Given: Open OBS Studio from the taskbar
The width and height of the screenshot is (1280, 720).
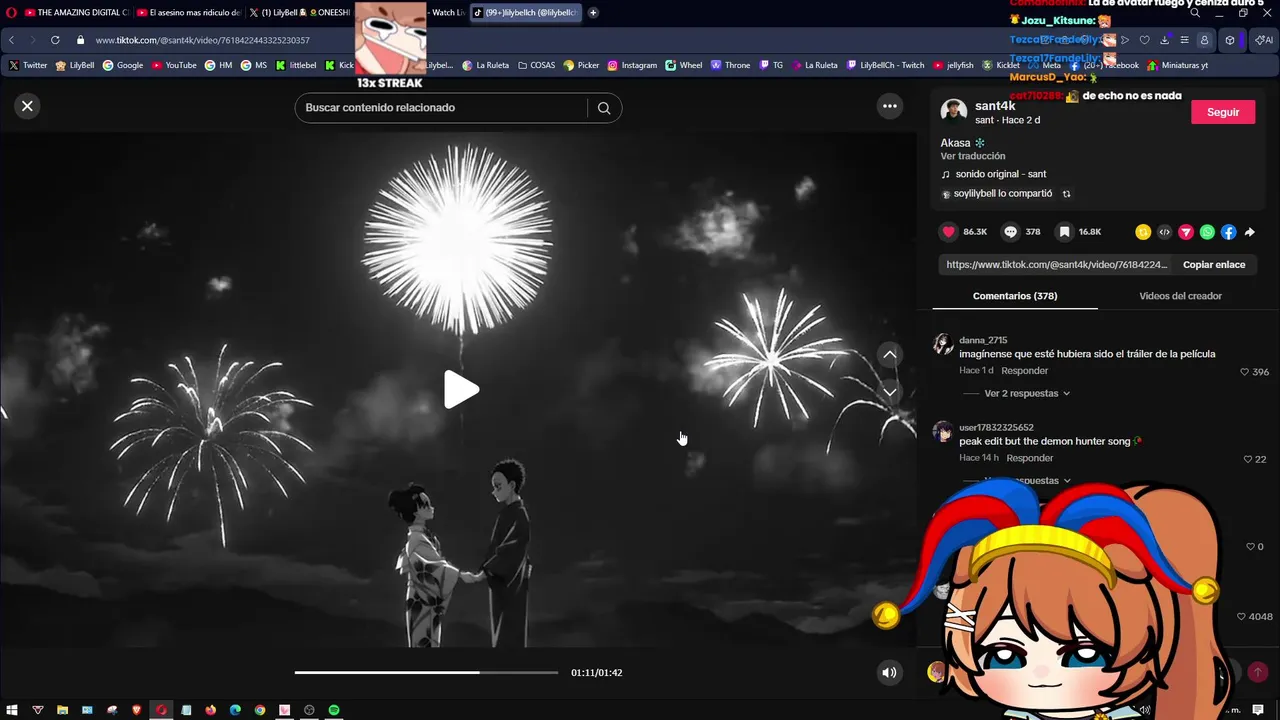Looking at the screenshot, I should coord(309,710).
